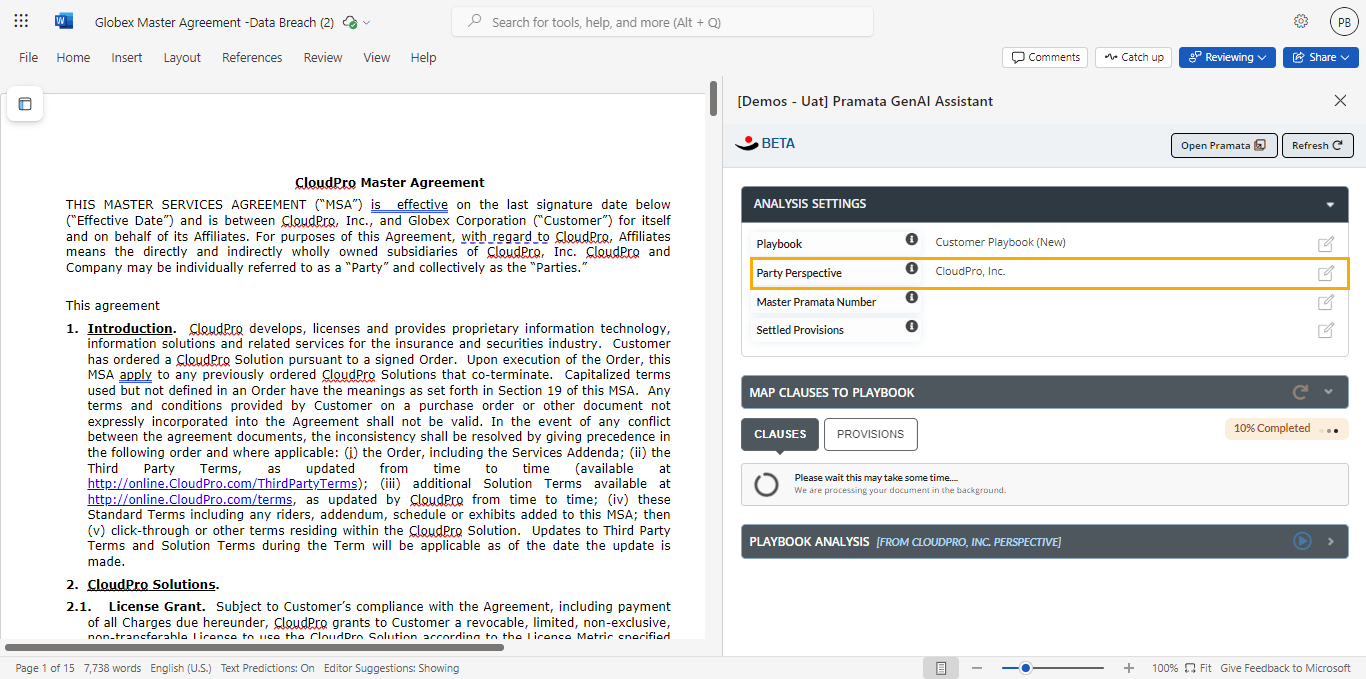
Task: Refresh the Map Clauses to Playbook section
Action: point(1300,393)
